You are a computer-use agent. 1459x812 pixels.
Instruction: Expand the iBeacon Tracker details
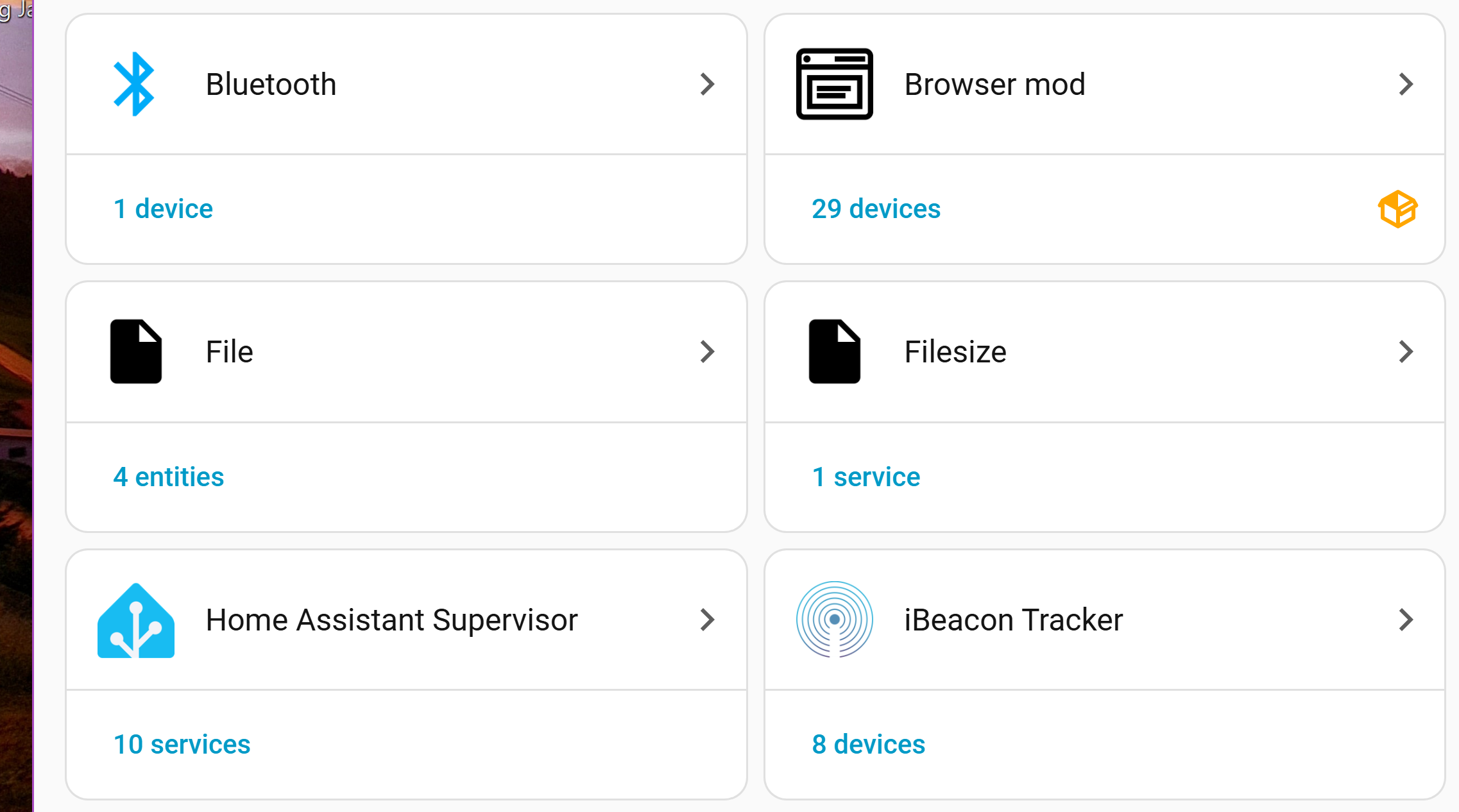(1406, 619)
